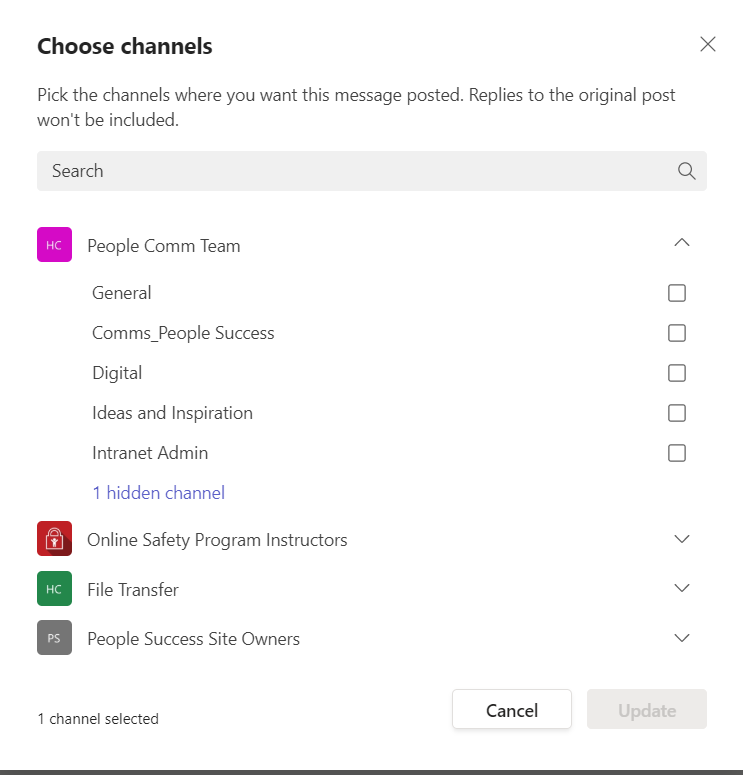743x775 pixels.
Task: Click the Update button
Action: click(647, 711)
